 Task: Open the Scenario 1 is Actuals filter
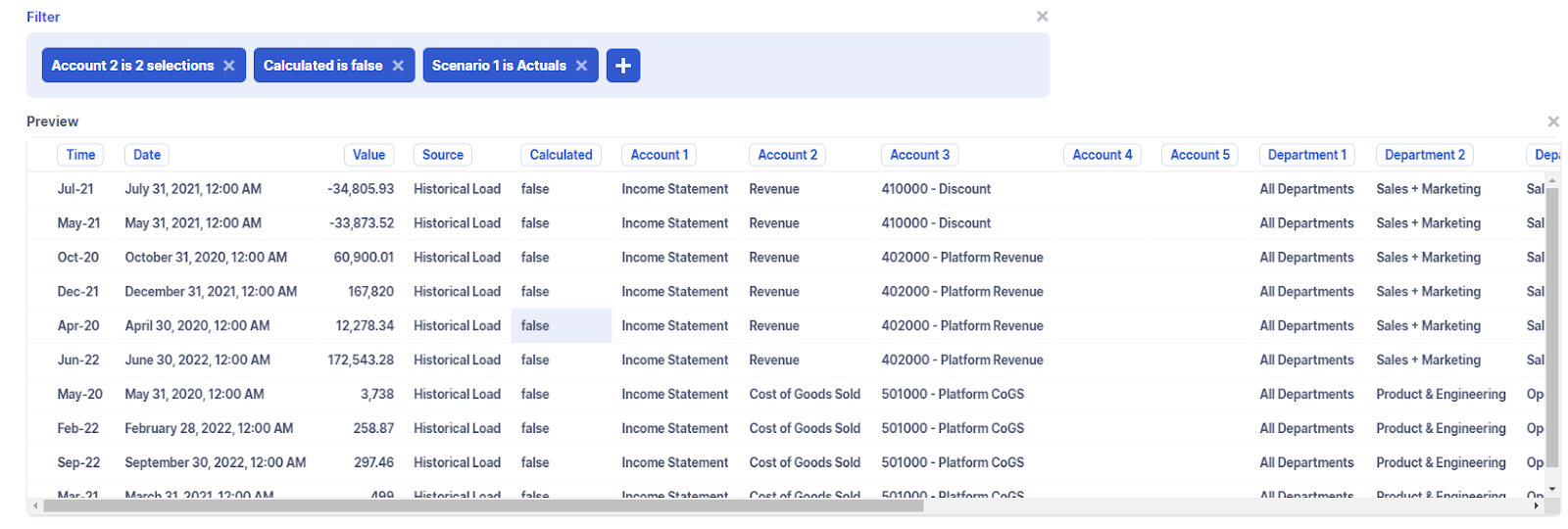pyautogui.click(x=499, y=66)
